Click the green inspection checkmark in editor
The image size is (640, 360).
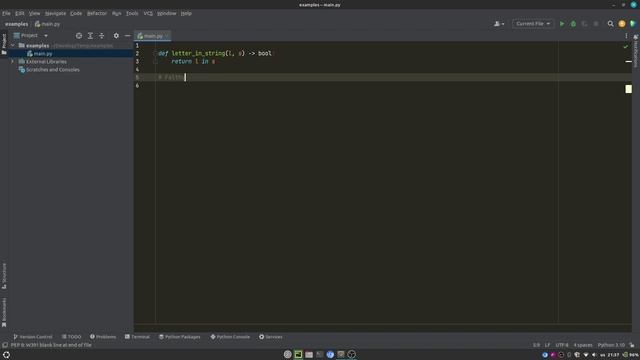626,47
